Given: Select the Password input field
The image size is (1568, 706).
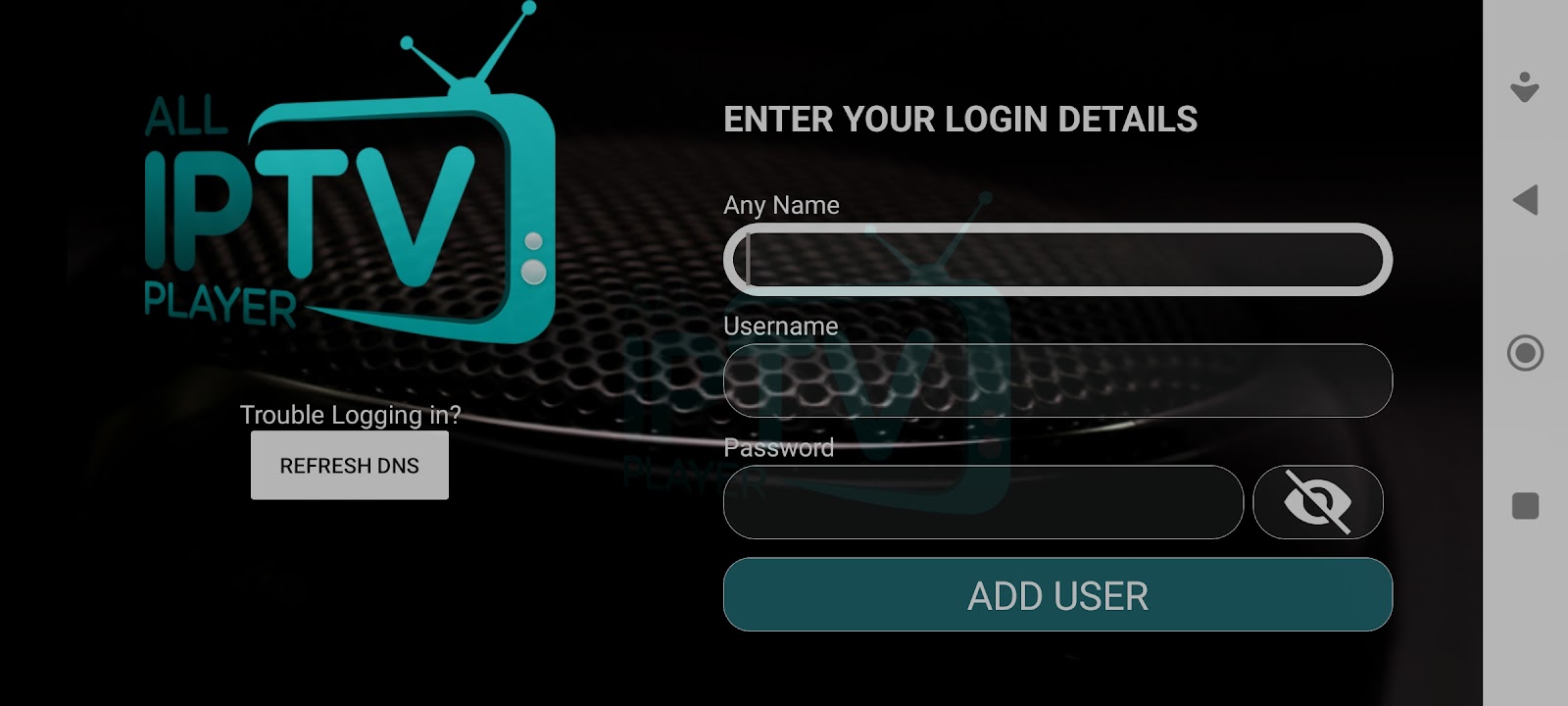Looking at the screenshot, I should pyautogui.click(x=983, y=502).
